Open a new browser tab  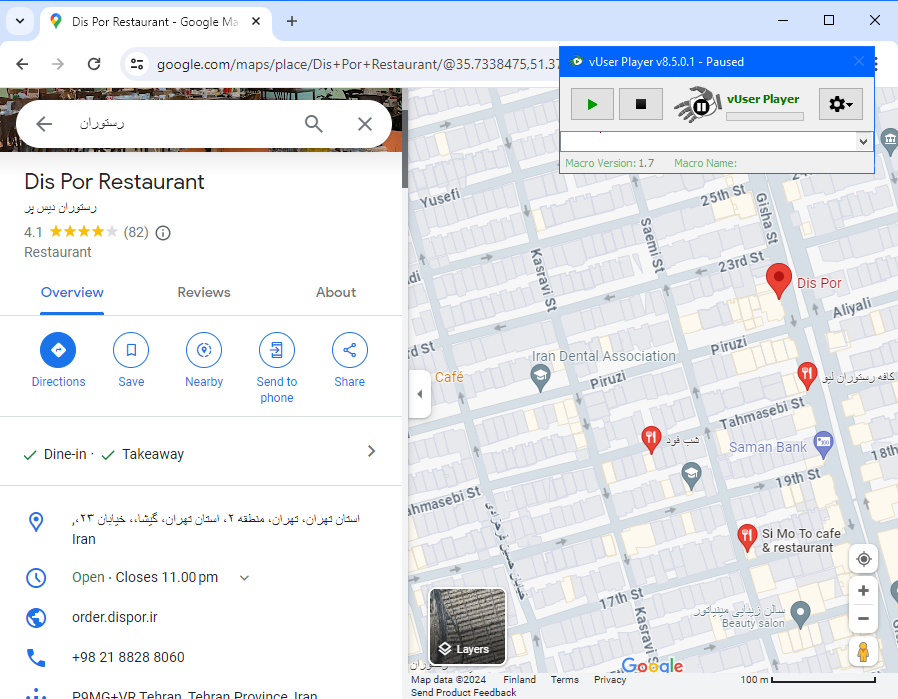click(x=292, y=21)
